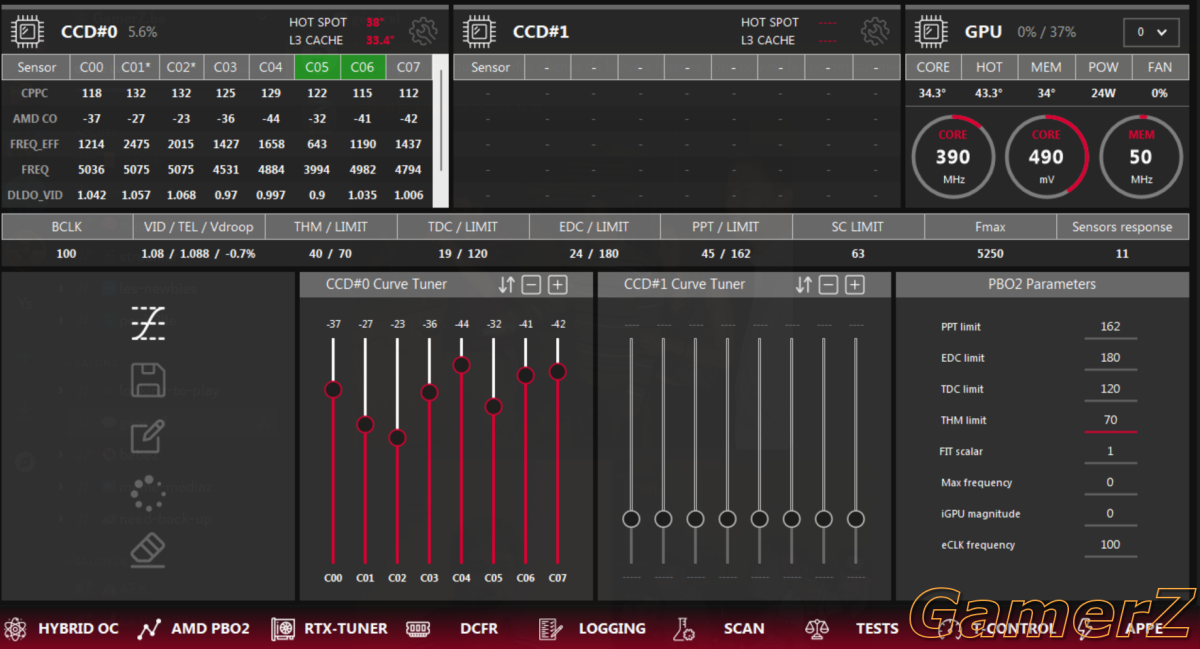Select the green C05 column header

[x=317, y=67]
